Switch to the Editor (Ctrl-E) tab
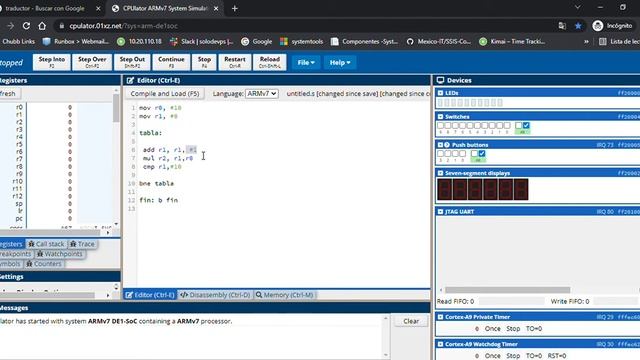This screenshot has height=360, width=640. click(150, 295)
